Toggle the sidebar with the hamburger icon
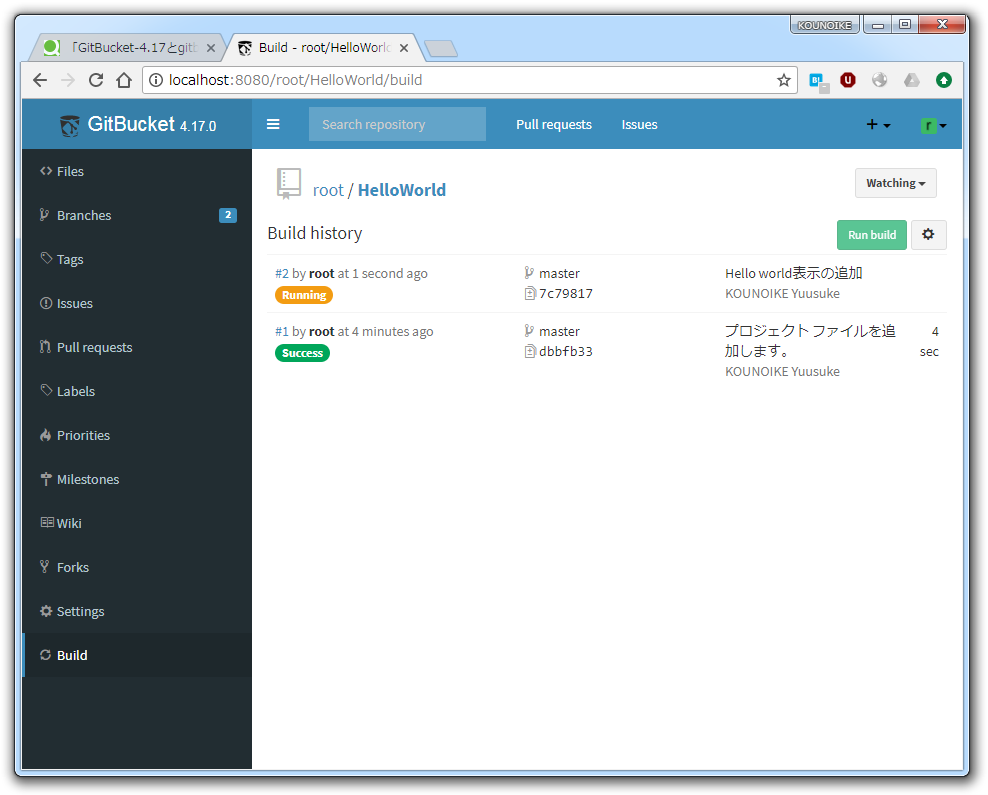The width and height of the screenshot is (988, 795). [x=273, y=124]
